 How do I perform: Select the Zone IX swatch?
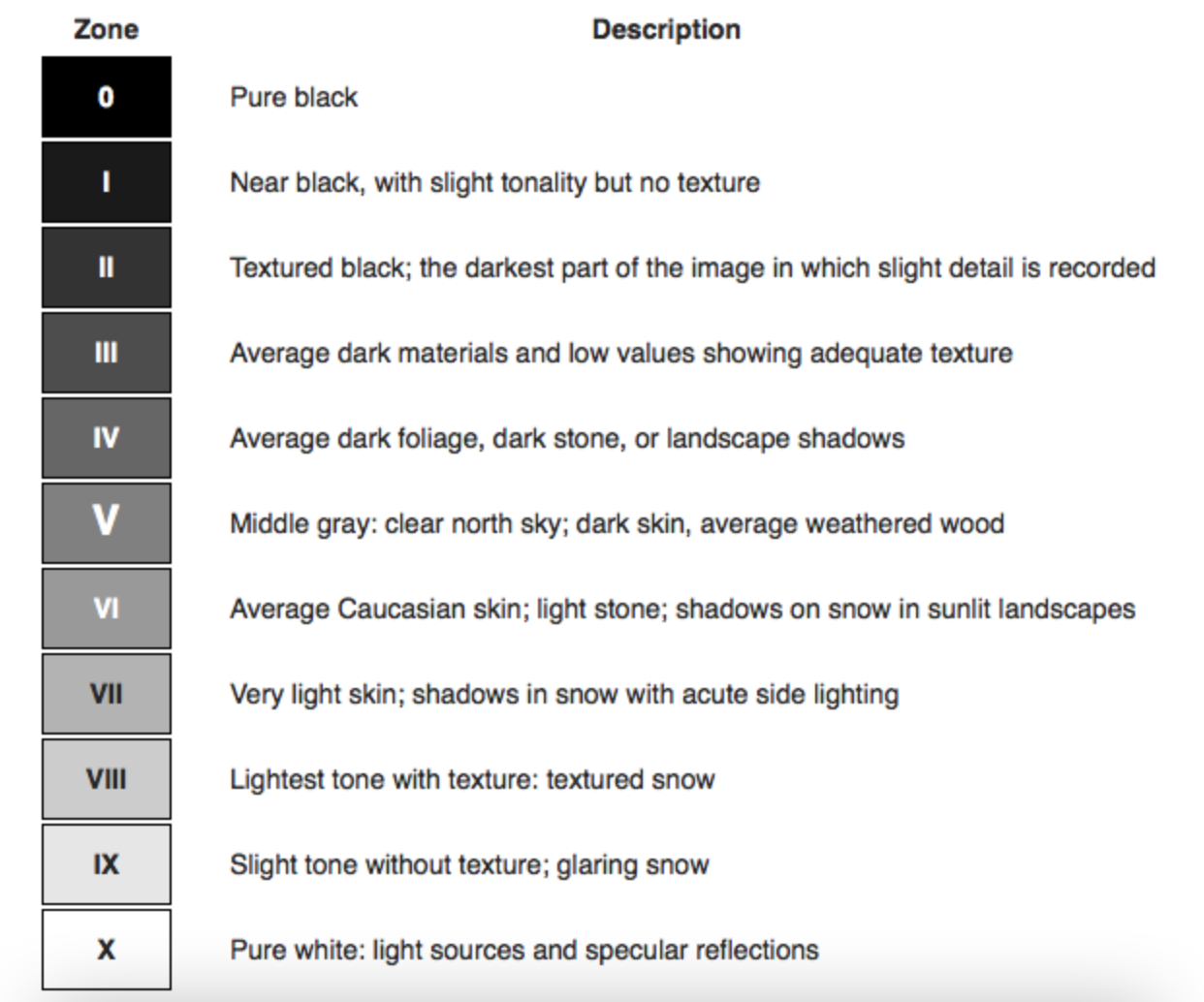107,864
